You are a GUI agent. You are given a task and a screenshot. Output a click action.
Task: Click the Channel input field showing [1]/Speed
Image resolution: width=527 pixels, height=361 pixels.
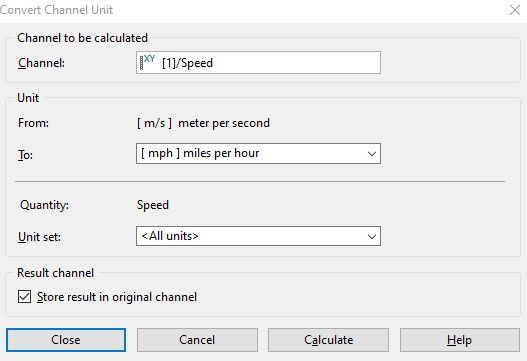coord(258,63)
